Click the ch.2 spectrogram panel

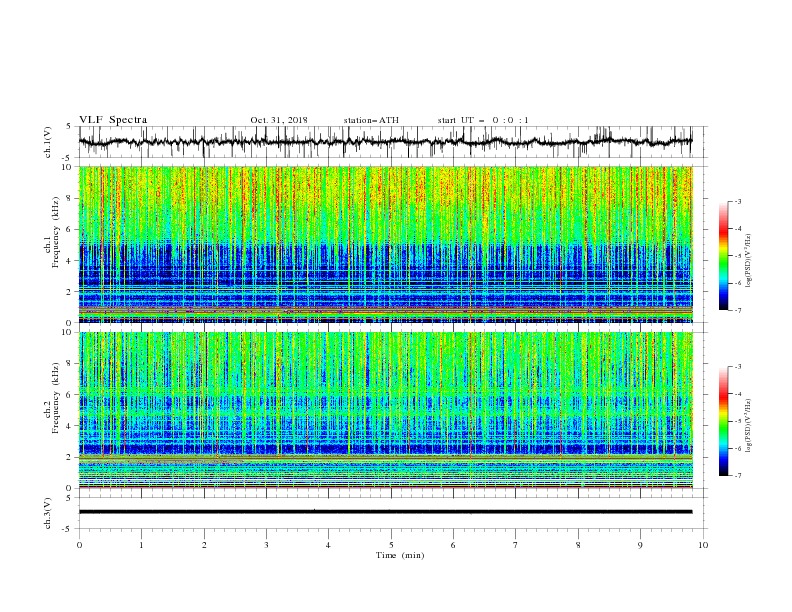[385, 410]
